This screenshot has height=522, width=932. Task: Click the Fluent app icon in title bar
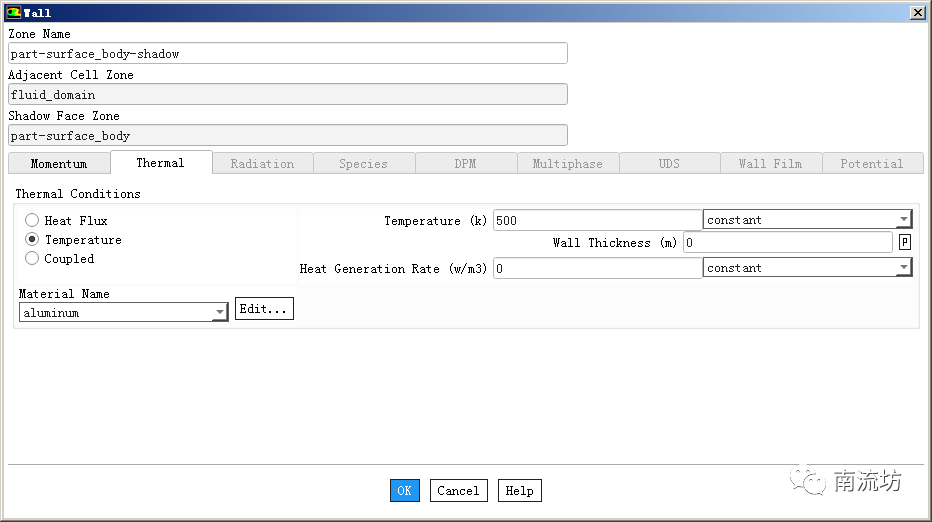pyautogui.click(x=13, y=12)
